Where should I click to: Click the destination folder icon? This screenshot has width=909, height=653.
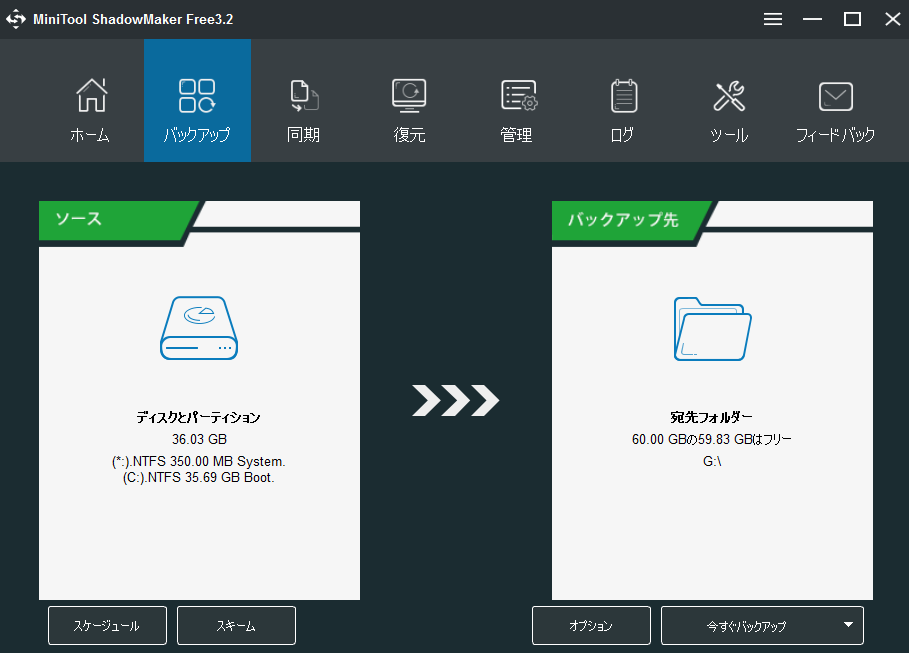[x=711, y=330]
